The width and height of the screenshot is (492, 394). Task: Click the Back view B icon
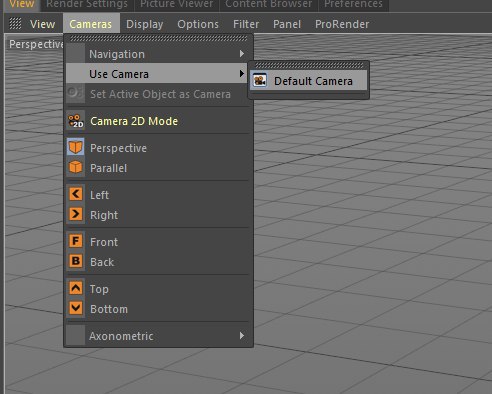[76, 261]
